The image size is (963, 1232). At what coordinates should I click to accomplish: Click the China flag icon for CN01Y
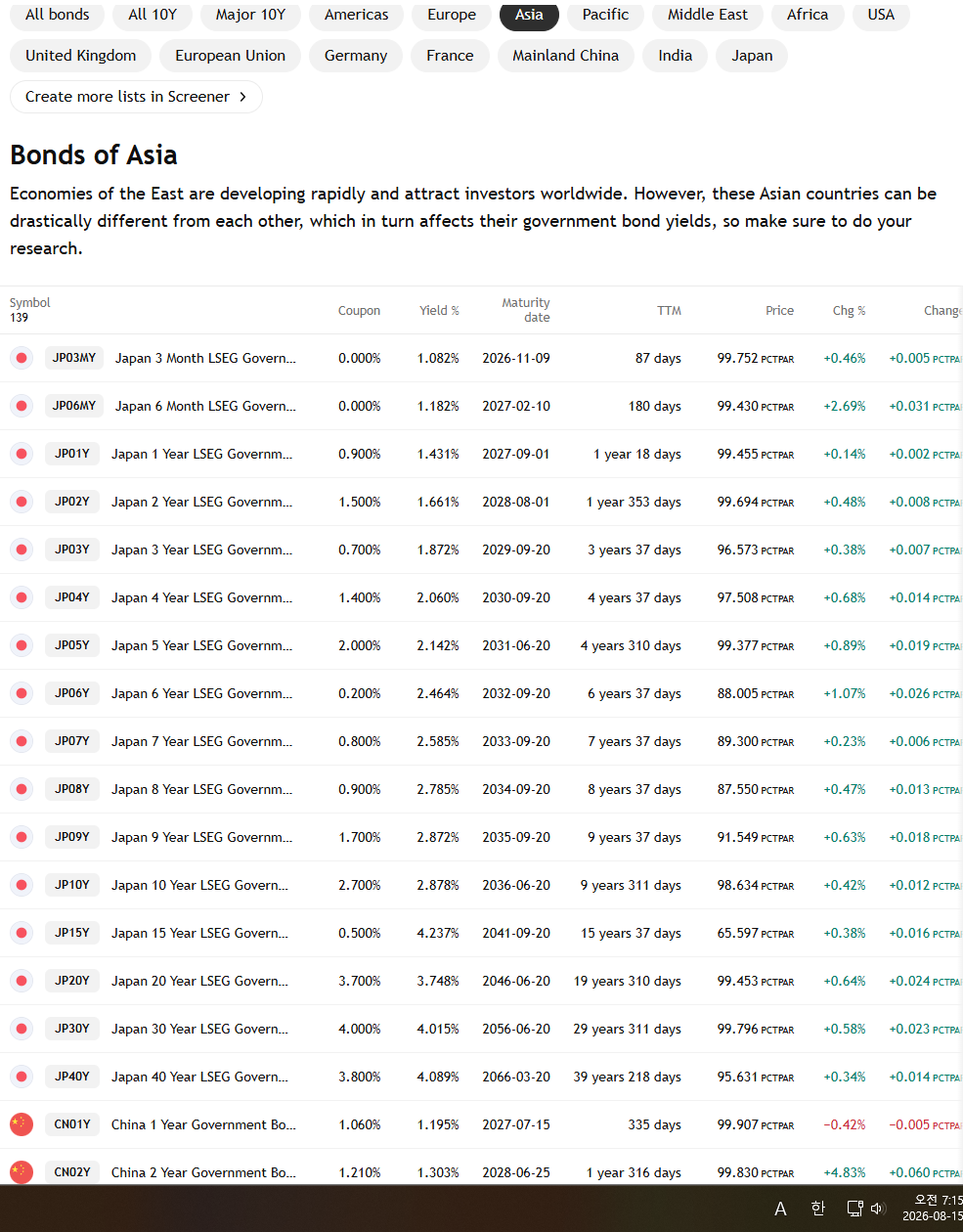[22, 1124]
